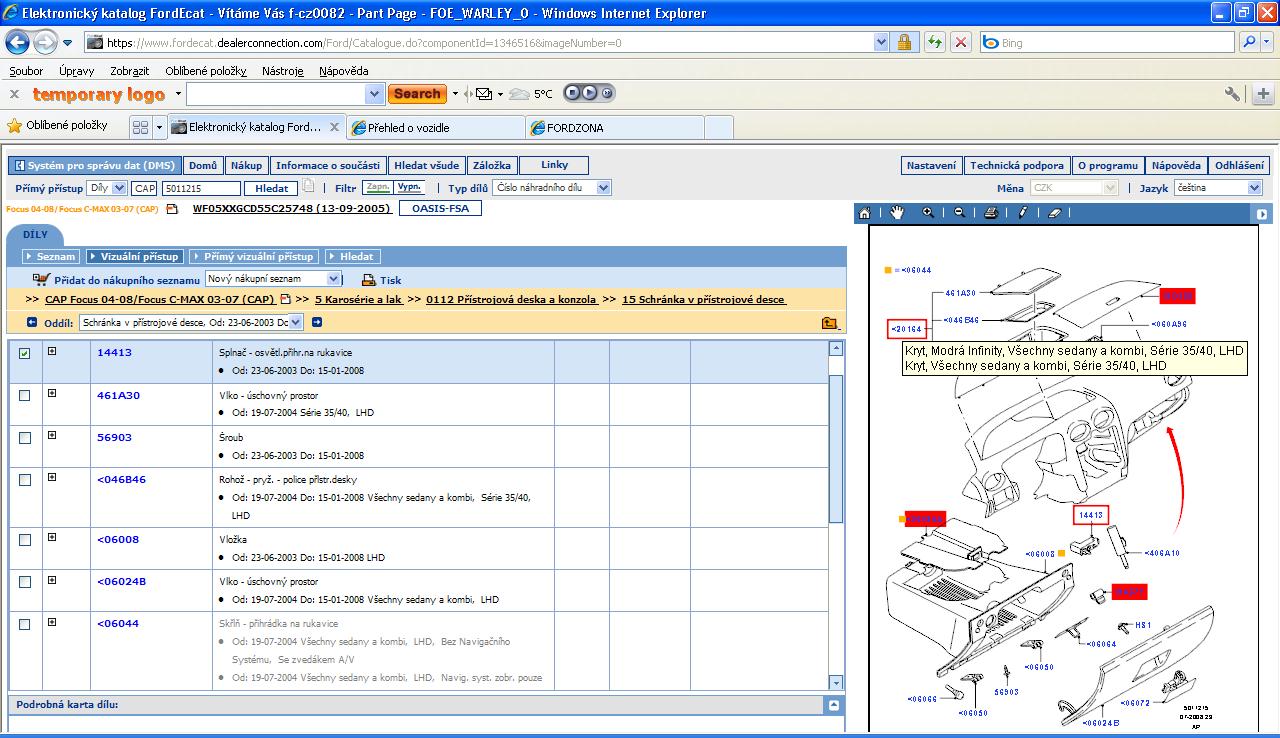Reset diagram view with home icon
This screenshot has height=738, width=1280.
tap(865, 213)
